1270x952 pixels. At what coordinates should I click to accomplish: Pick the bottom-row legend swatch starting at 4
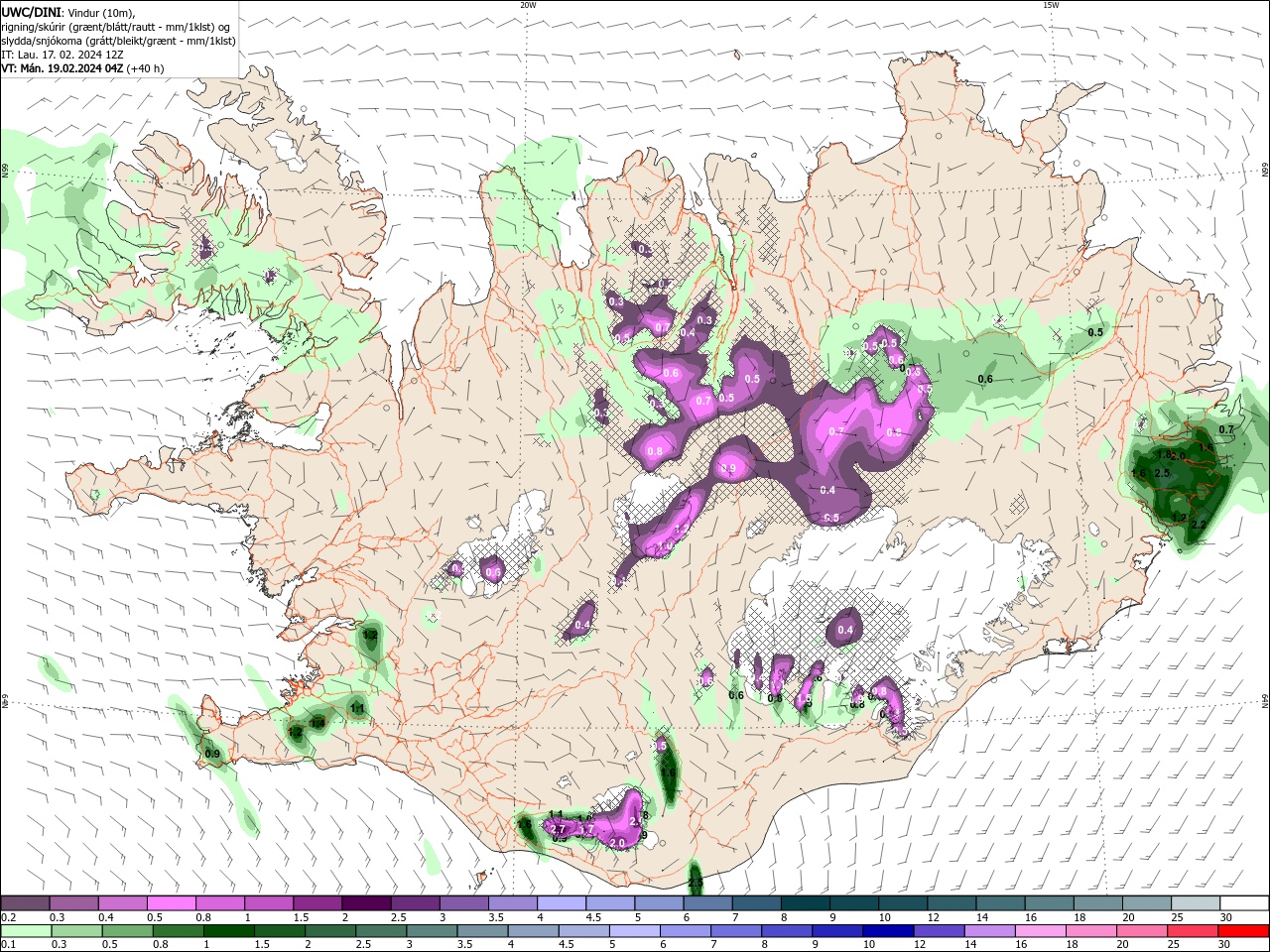click(533, 931)
